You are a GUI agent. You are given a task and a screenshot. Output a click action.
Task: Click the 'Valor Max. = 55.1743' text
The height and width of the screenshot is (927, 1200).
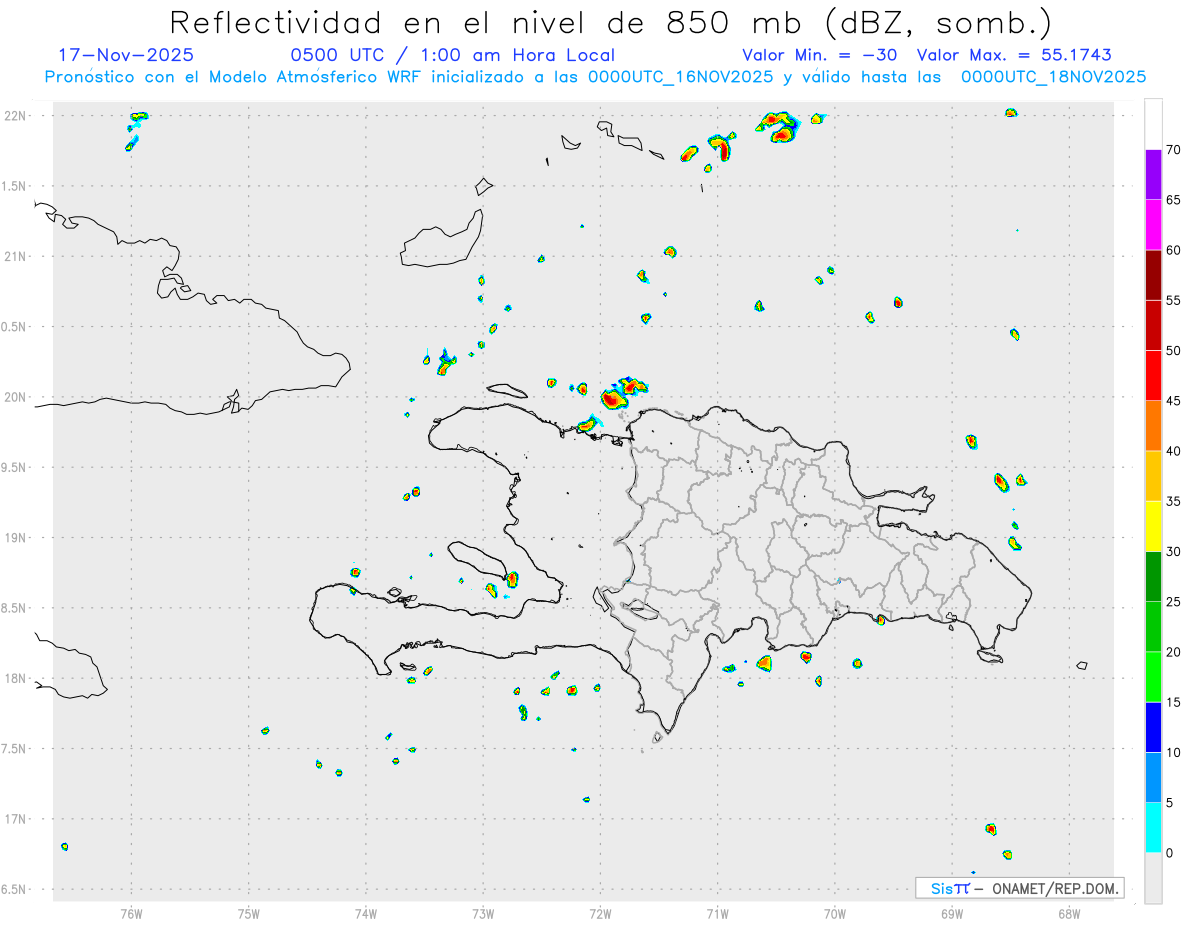pyautogui.click(x=1014, y=55)
